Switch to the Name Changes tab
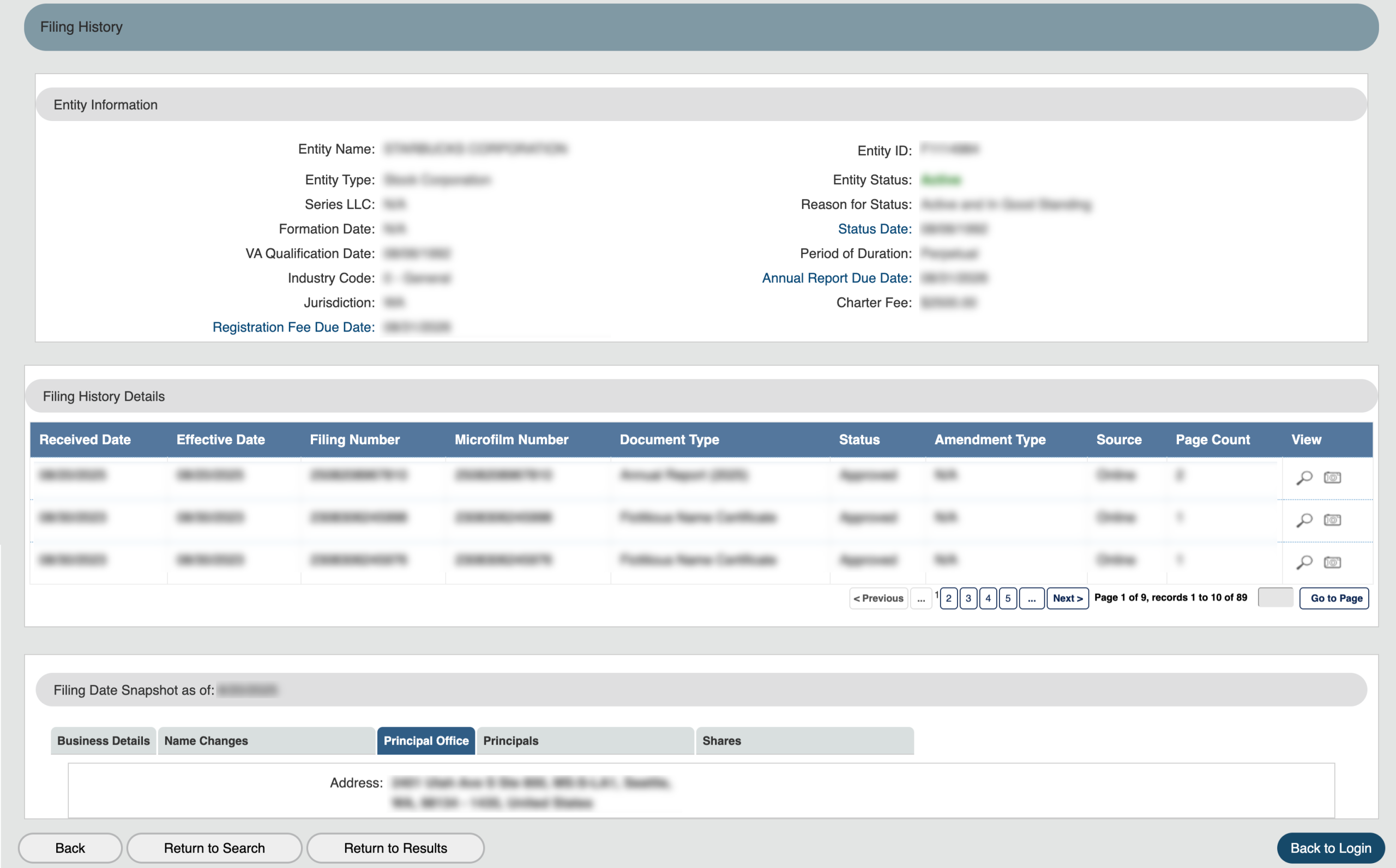The image size is (1396, 868). [x=266, y=740]
